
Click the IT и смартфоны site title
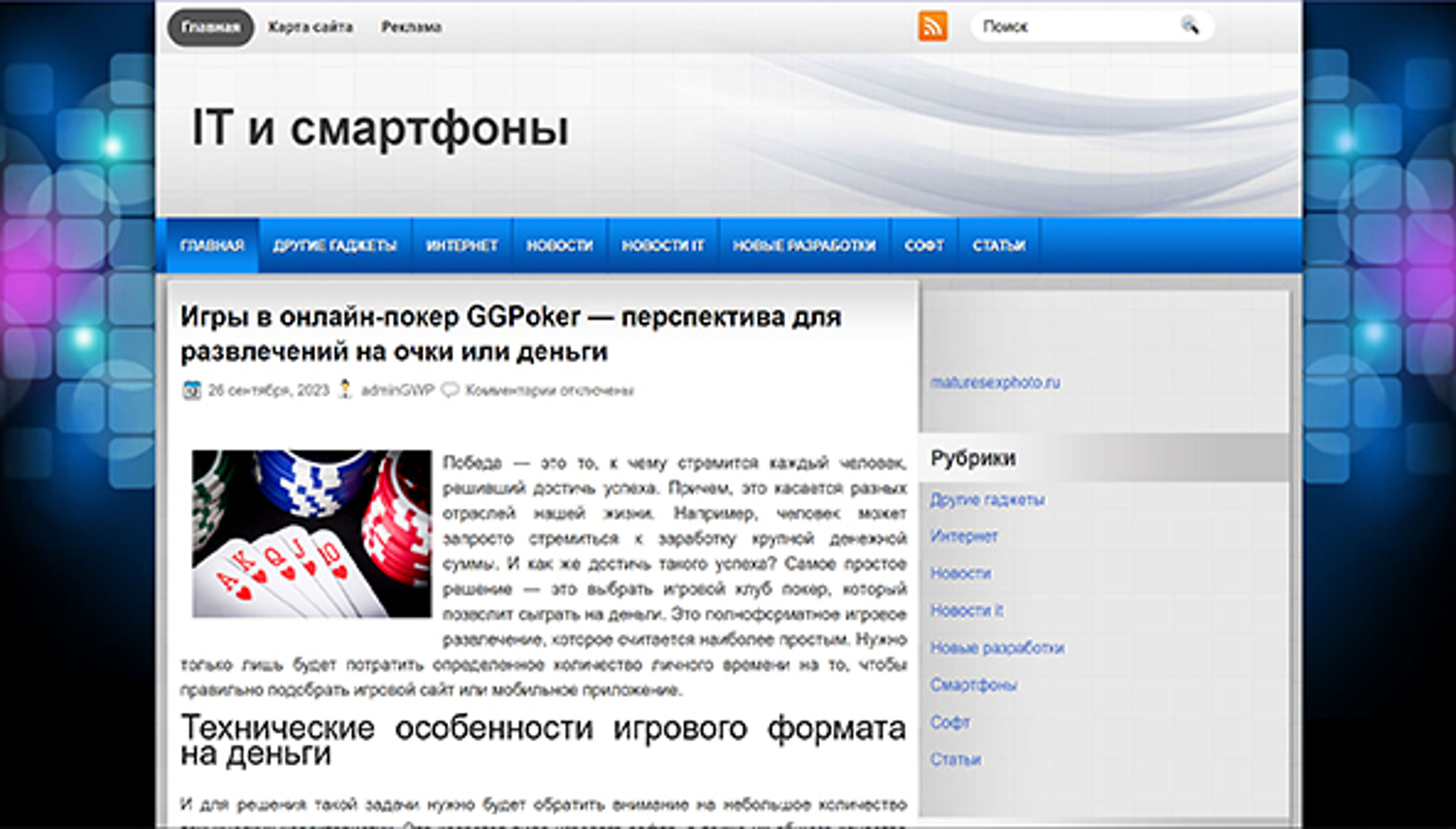coord(380,128)
